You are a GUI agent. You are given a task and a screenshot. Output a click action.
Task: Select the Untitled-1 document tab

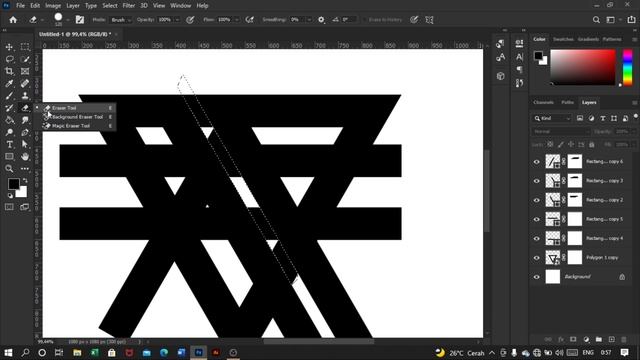coord(75,34)
